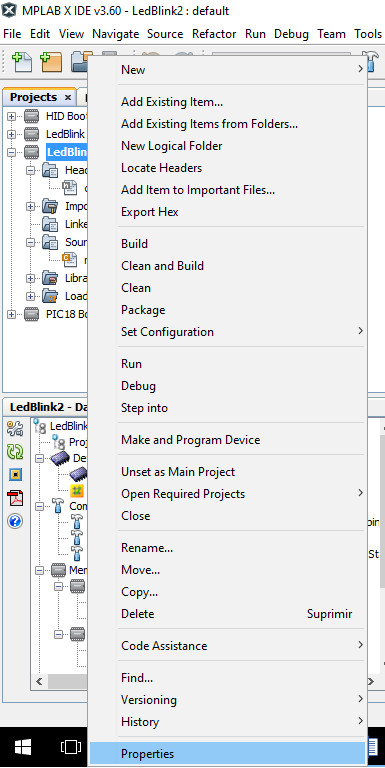Click the blue help icon in dashboard
Image resolution: width=385 pixels, height=768 pixels.
pos(15,521)
